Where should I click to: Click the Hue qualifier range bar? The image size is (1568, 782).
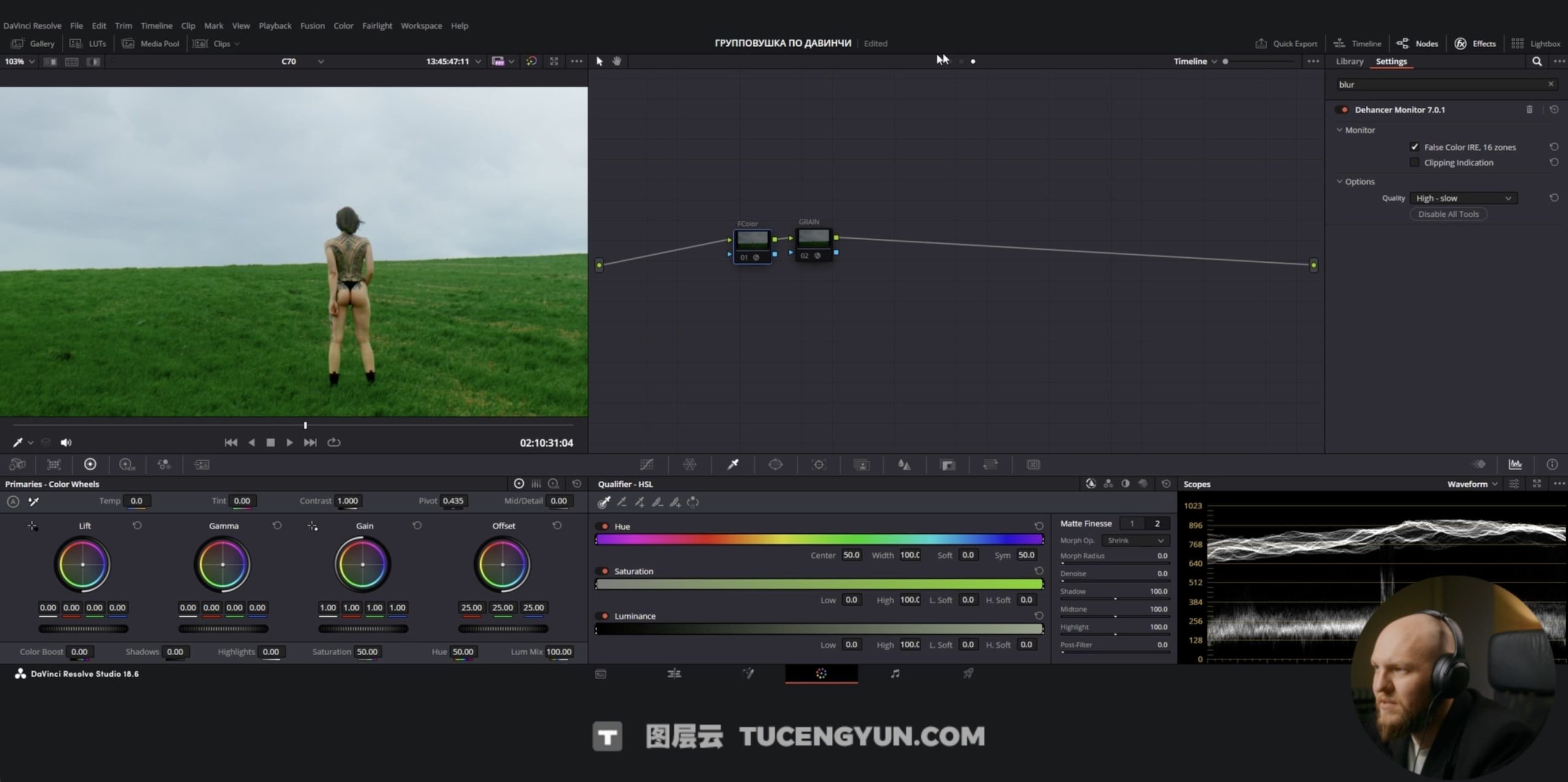pyautogui.click(x=819, y=540)
